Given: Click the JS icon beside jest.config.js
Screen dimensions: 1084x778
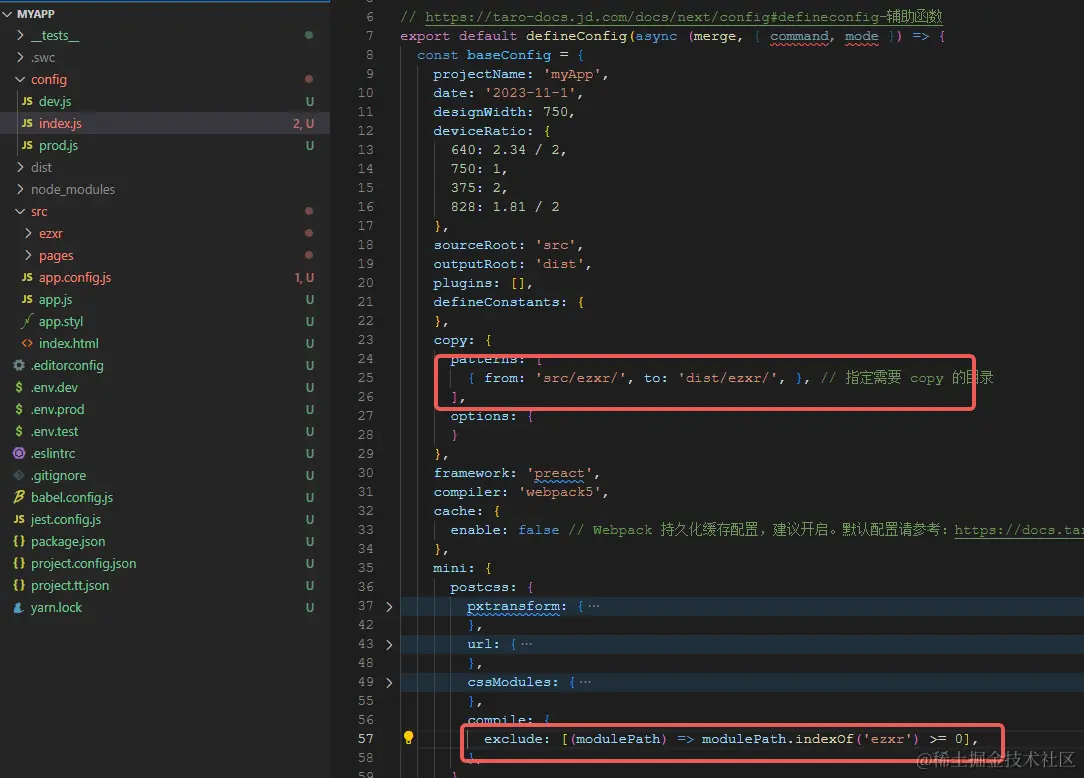Looking at the screenshot, I should [x=19, y=519].
